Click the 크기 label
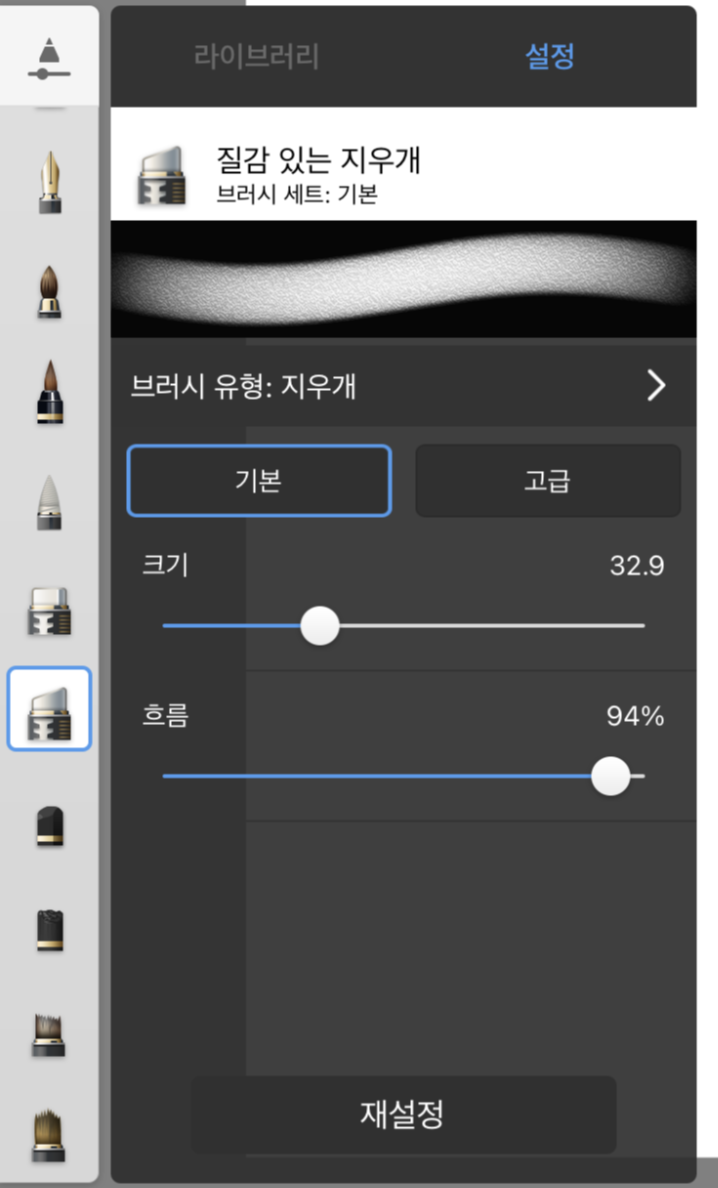 click(x=165, y=565)
